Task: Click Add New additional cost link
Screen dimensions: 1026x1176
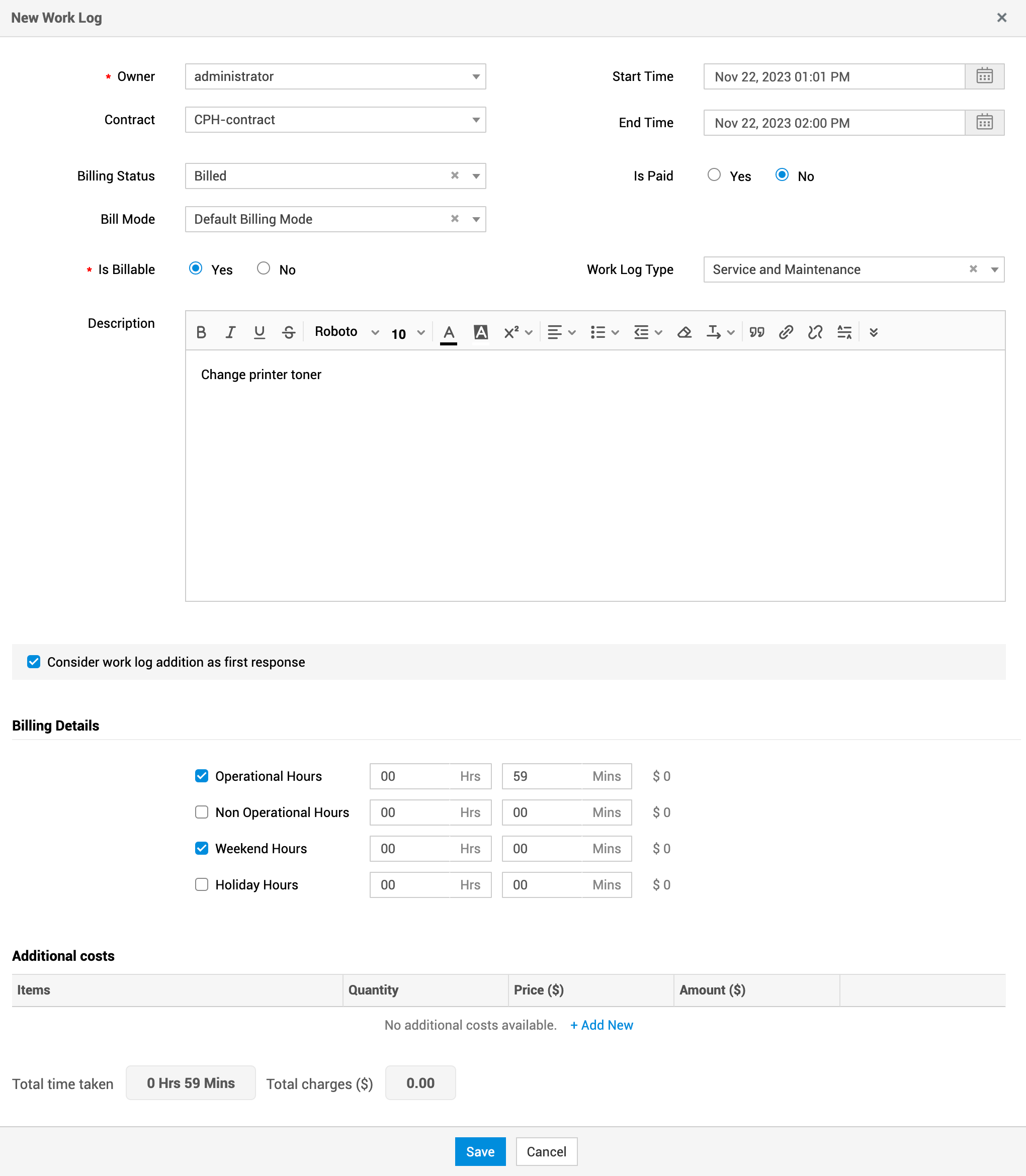Action: 602,1025
